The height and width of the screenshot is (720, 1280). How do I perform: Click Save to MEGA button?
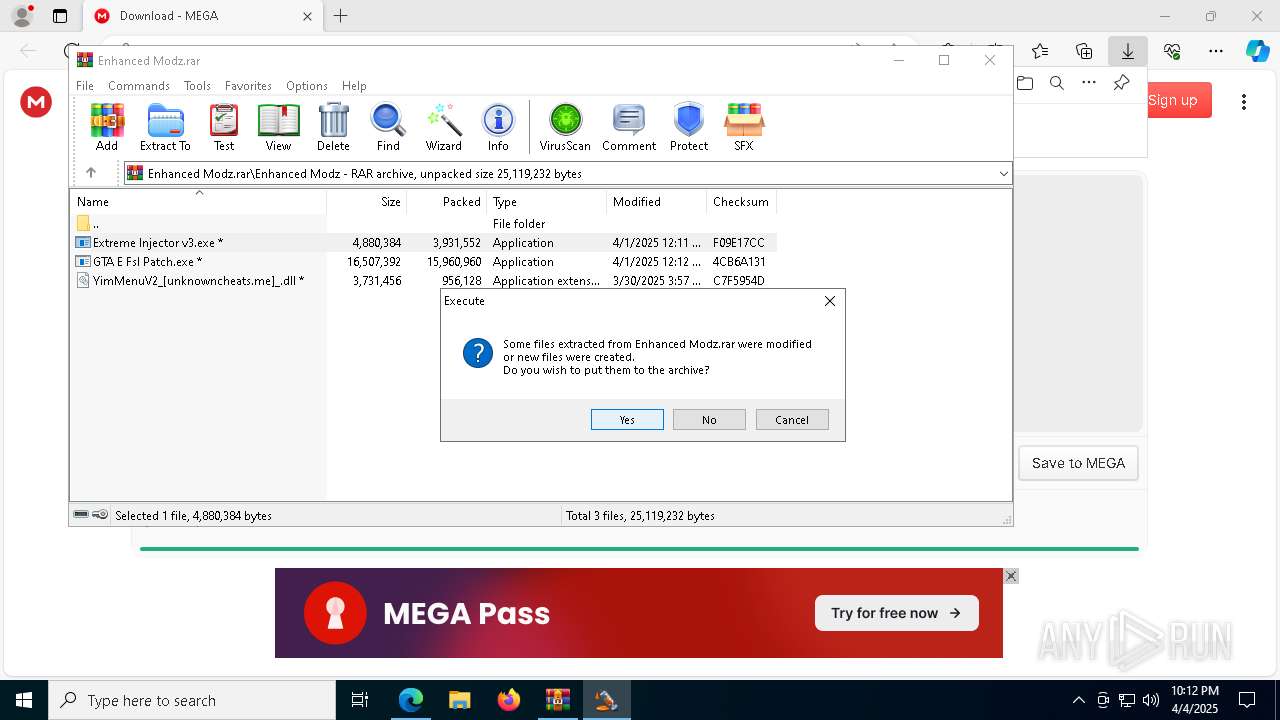point(1078,463)
